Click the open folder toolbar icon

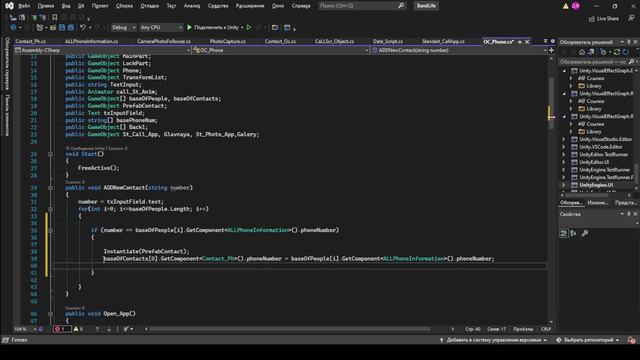[53, 27]
